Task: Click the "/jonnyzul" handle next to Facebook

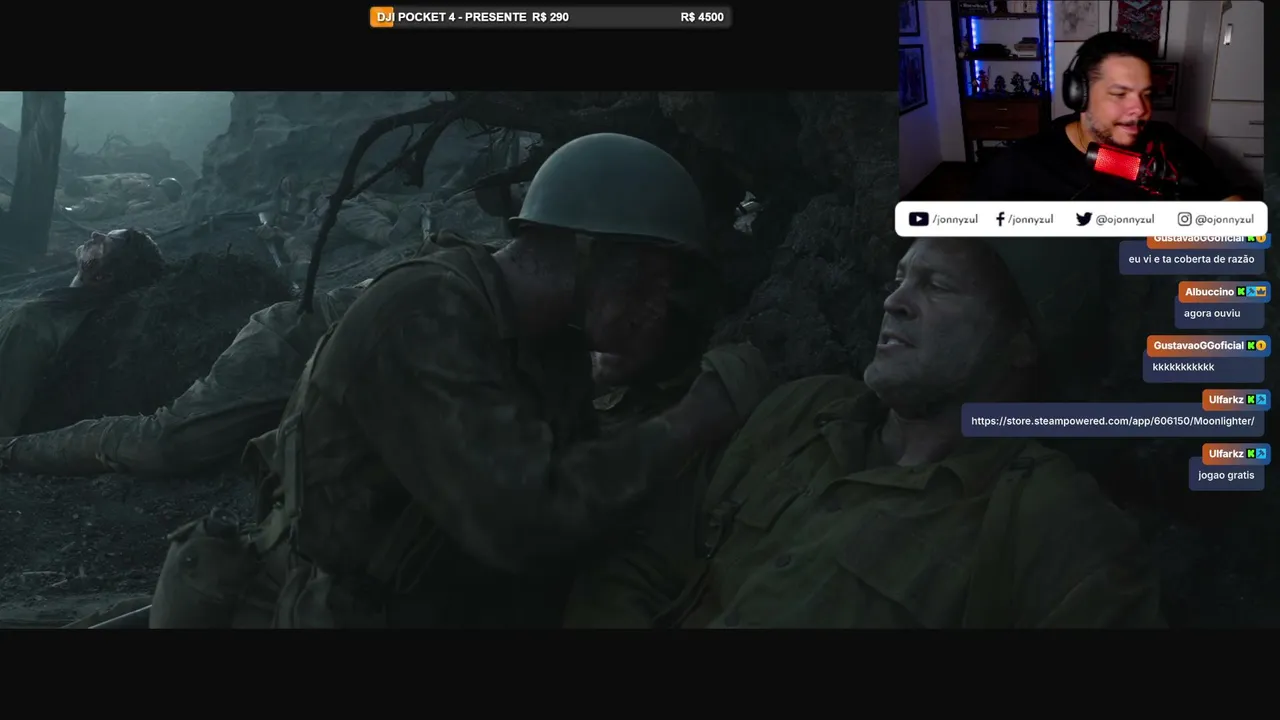Action: (x=1030, y=219)
